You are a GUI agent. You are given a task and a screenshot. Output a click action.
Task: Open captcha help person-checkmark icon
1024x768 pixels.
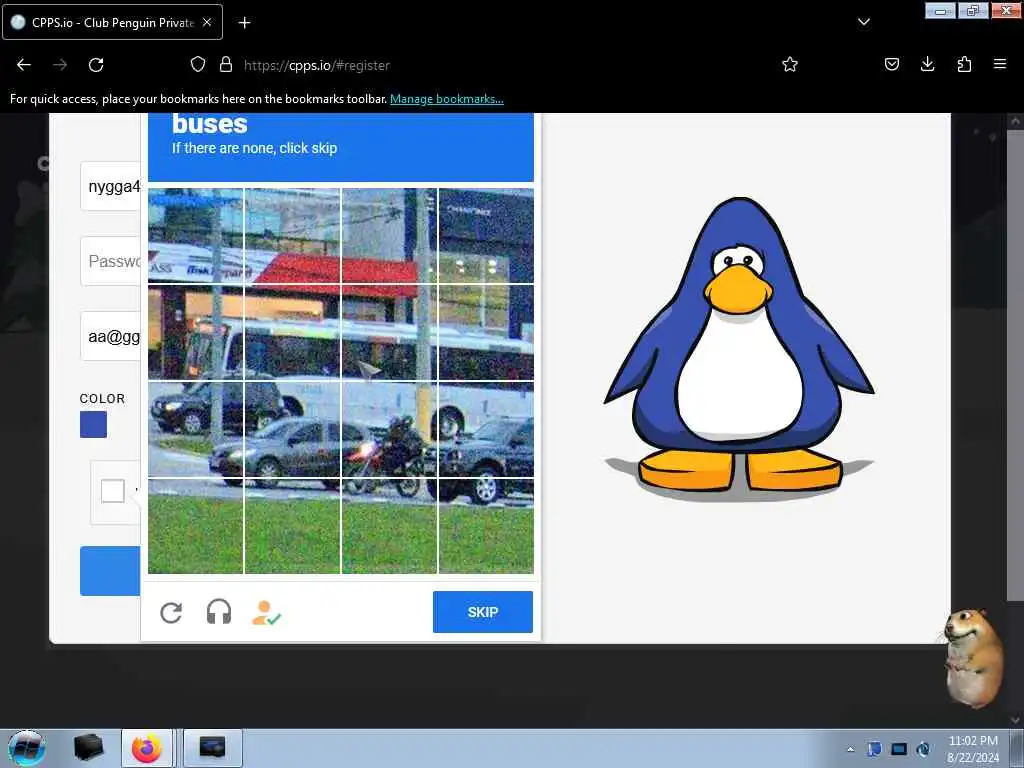point(266,613)
